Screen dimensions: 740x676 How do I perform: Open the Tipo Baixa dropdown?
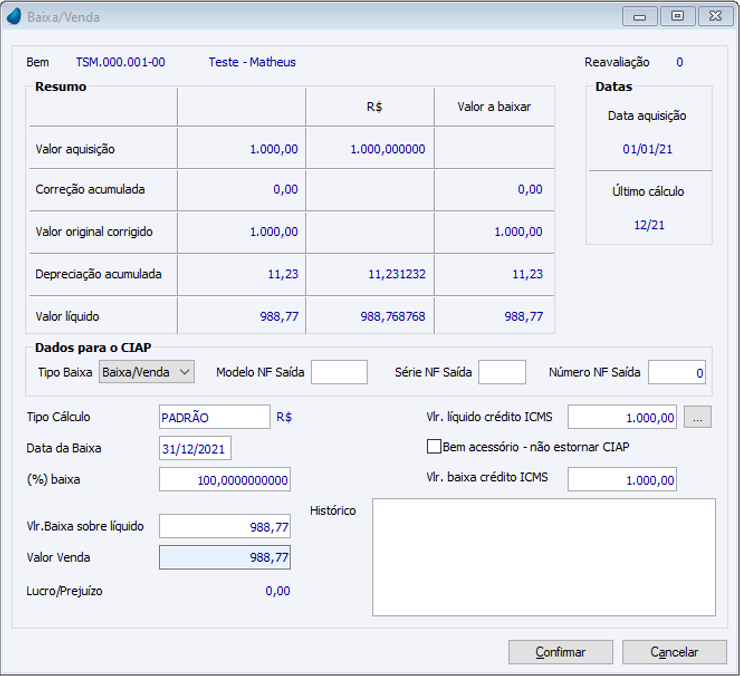click(147, 372)
